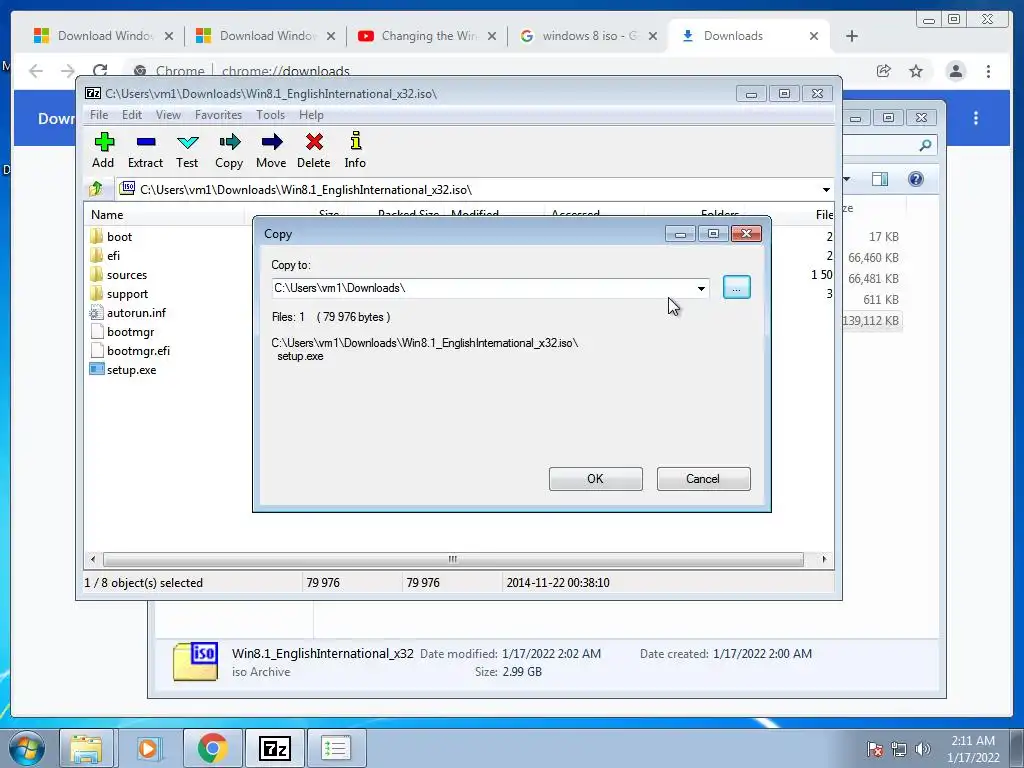Viewport: 1024px width, 768px height.
Task: Open the Chrome profile icon
Action: click(956, 71)
